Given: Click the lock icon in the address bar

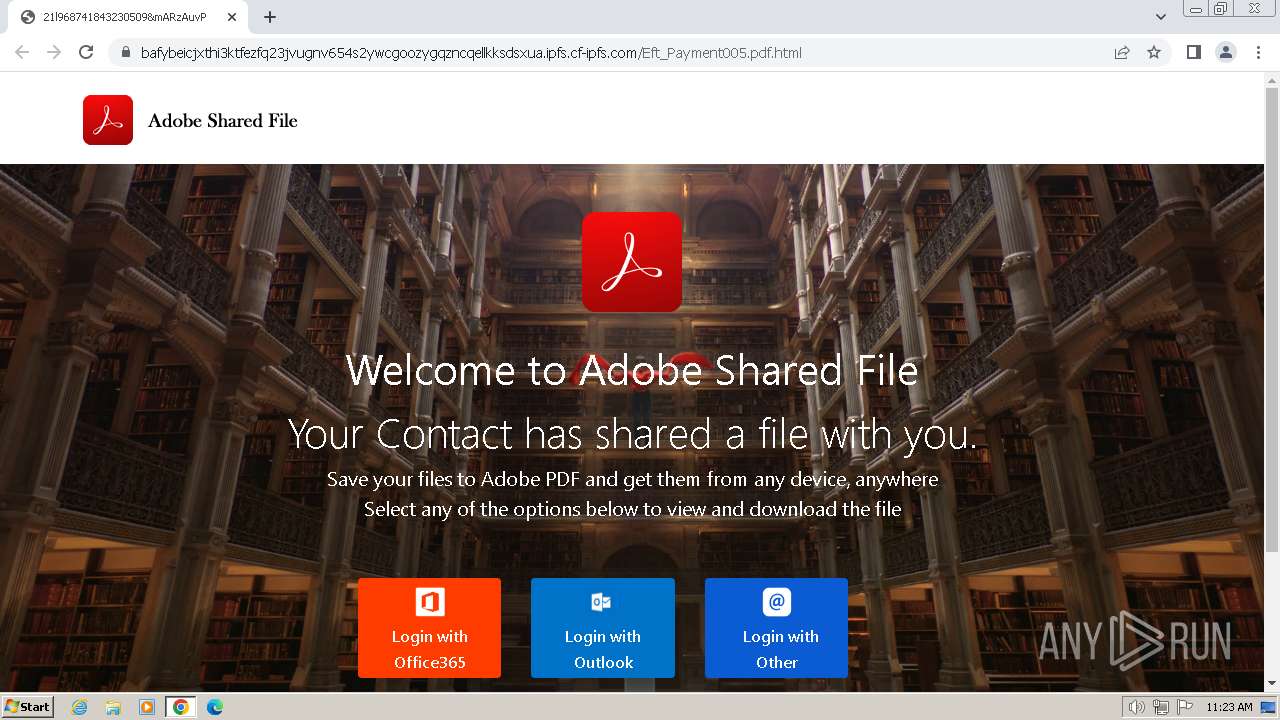Looking at the screenshot, I should pyautogui.click(x=125, y=53).
